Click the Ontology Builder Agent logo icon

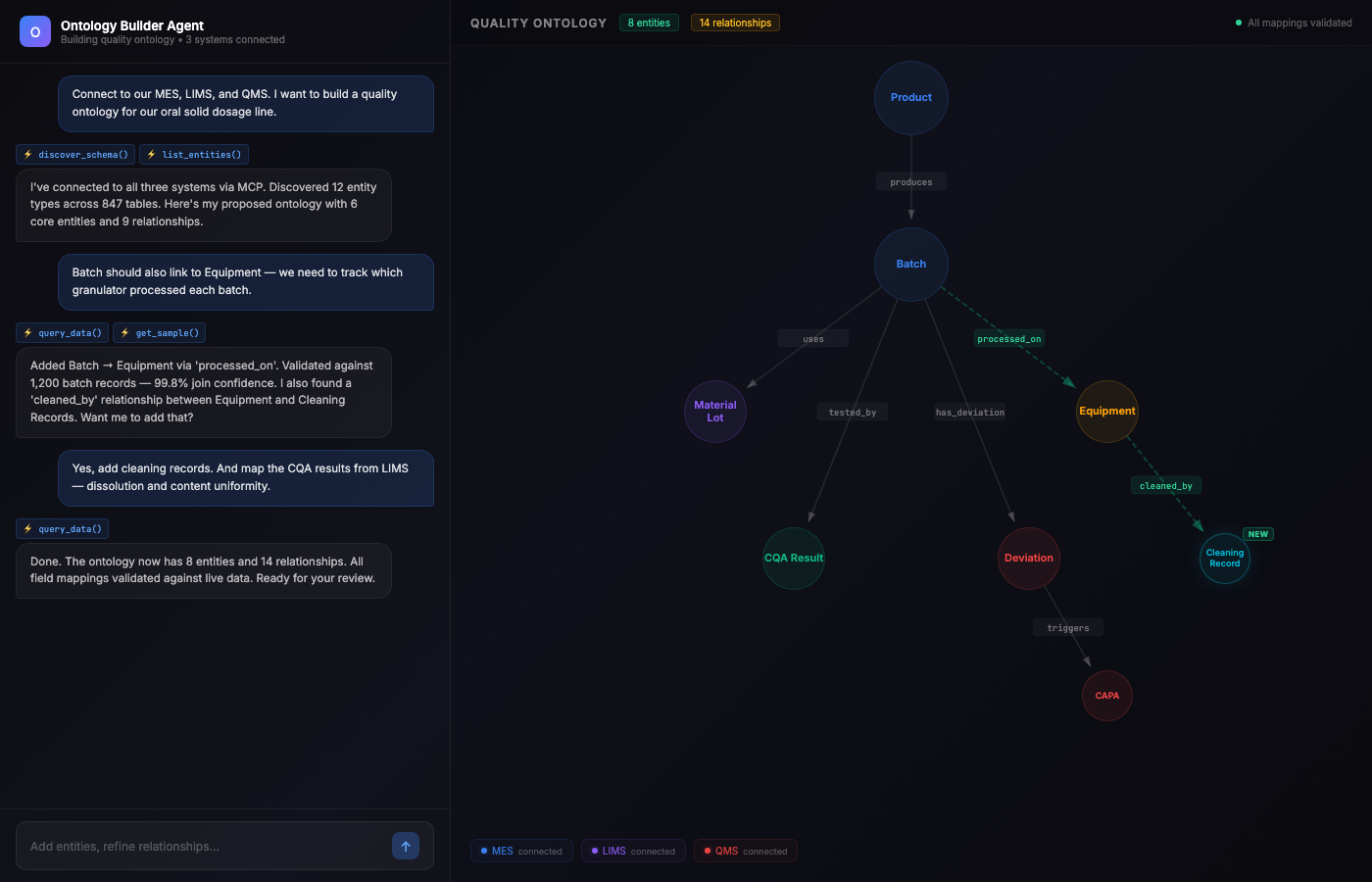(35, 31)
